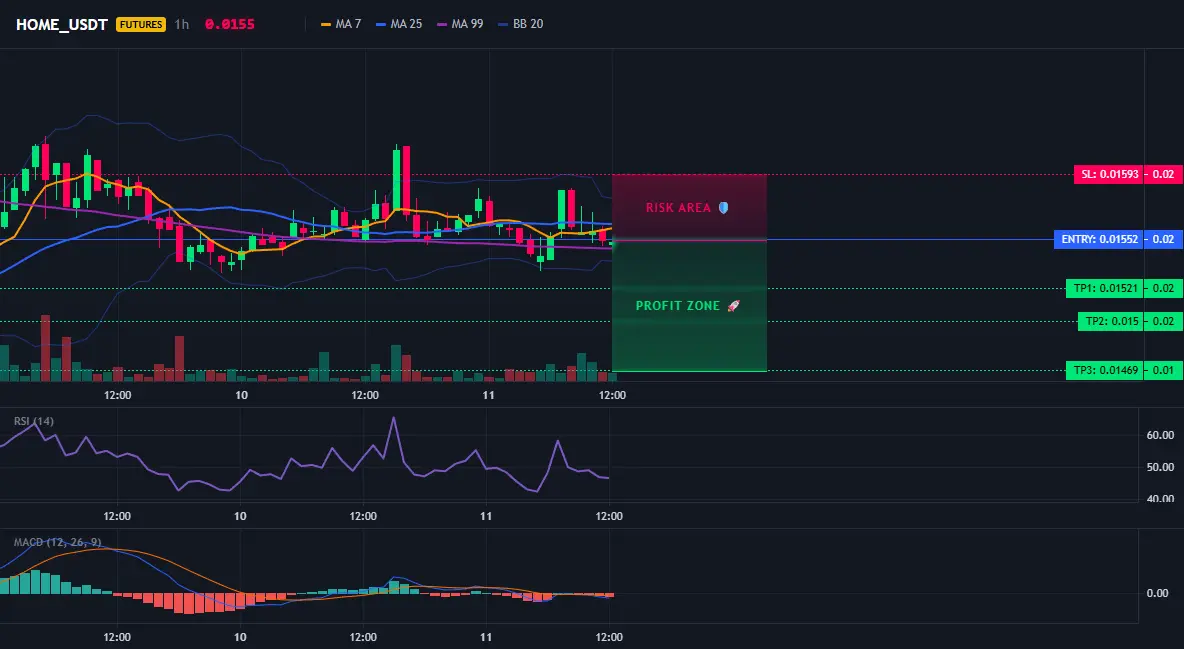Click the yellow FUTURES badge
This screenshot has width=1184, height=649.
140,24
